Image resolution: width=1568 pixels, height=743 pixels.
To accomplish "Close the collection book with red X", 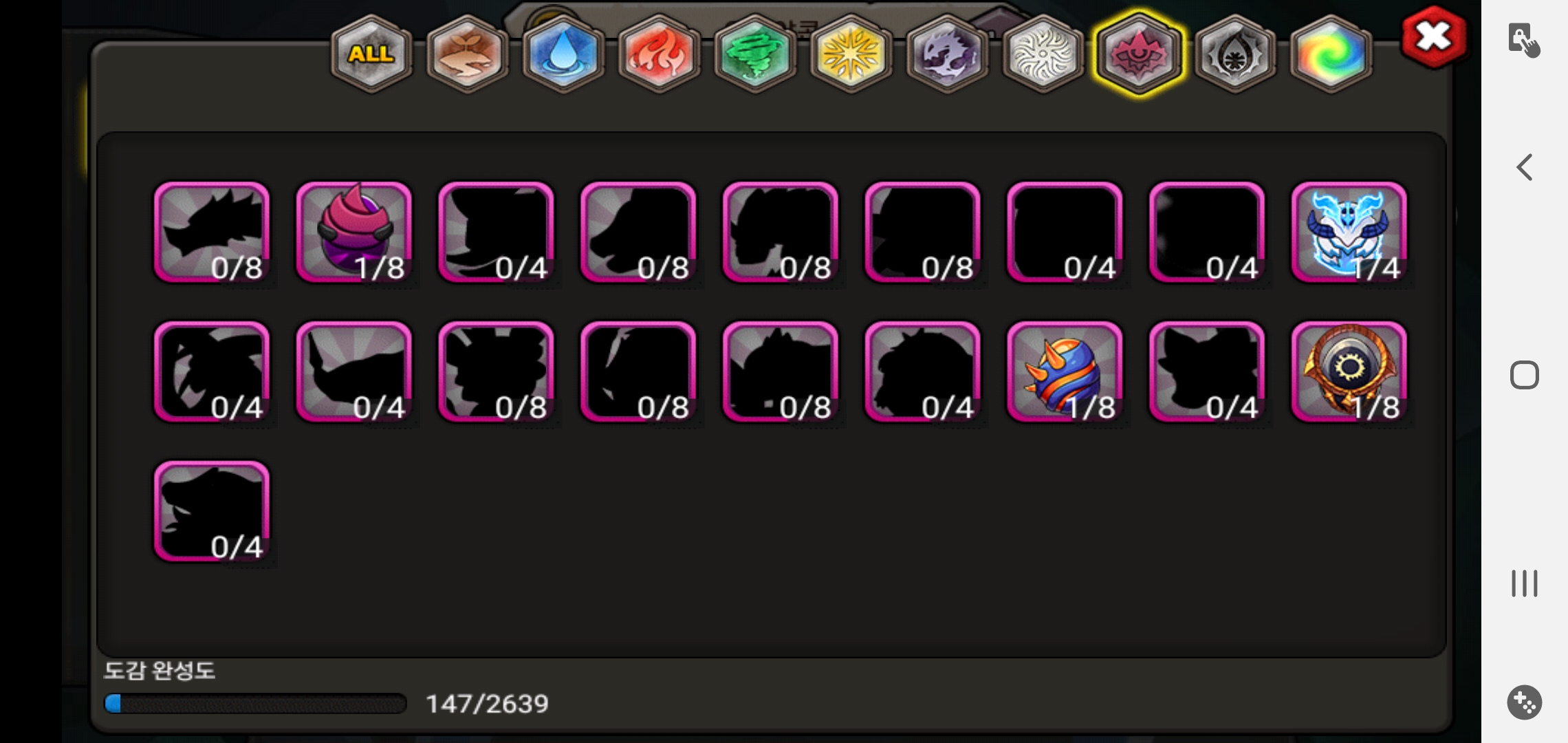I will [x=1434, y=37].
